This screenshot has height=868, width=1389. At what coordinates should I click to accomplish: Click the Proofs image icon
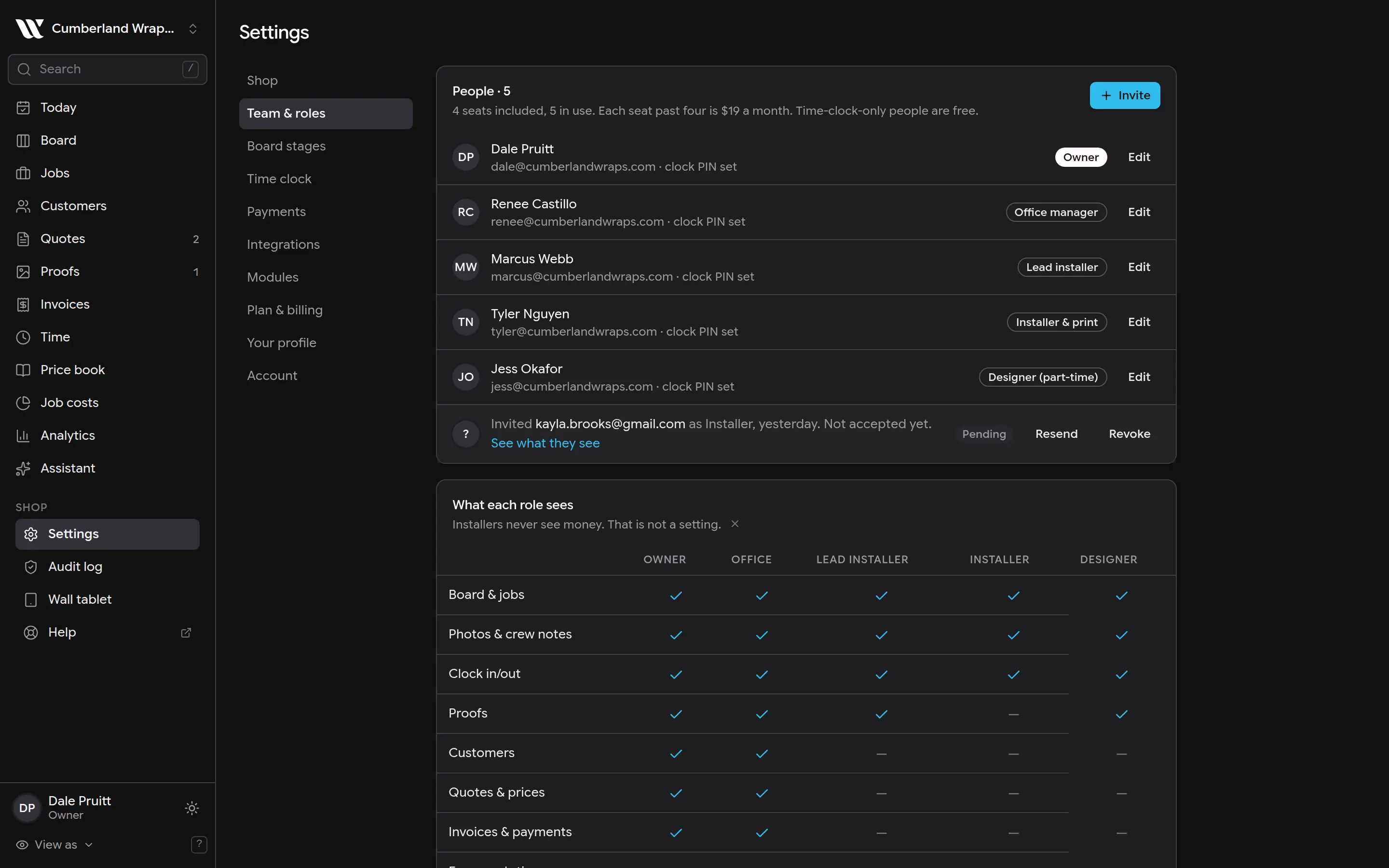coord(23,271)
